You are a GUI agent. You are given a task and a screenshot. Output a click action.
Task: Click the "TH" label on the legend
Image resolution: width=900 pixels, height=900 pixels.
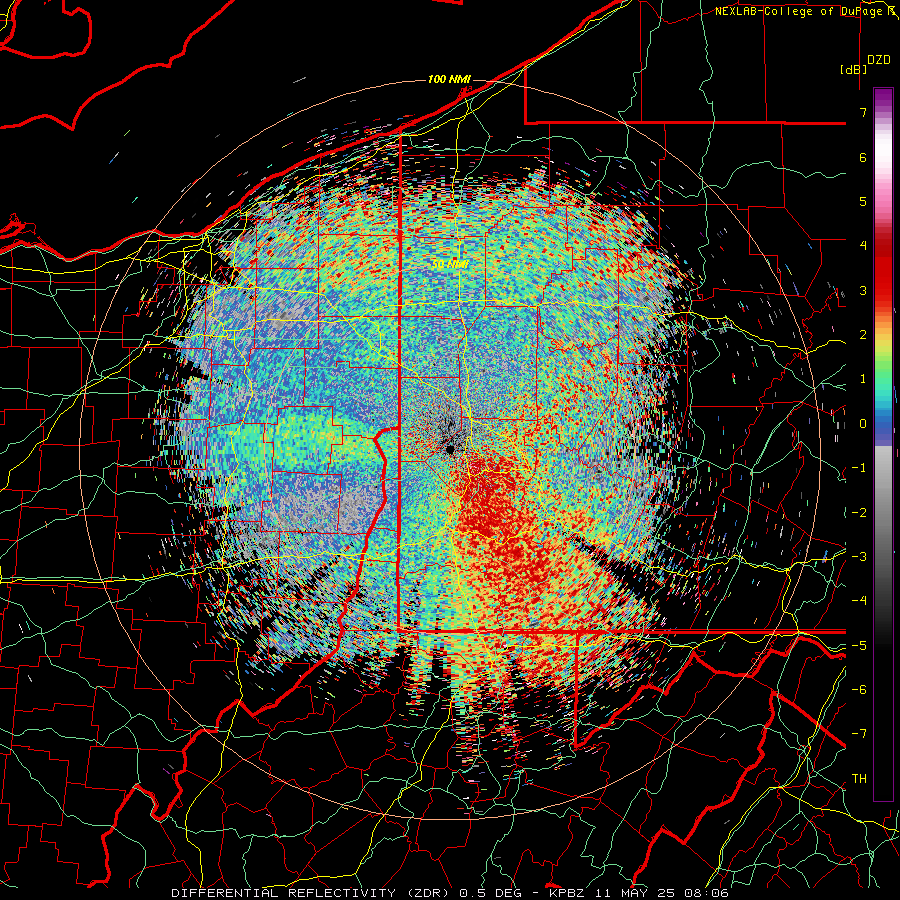tap(859, 779)
